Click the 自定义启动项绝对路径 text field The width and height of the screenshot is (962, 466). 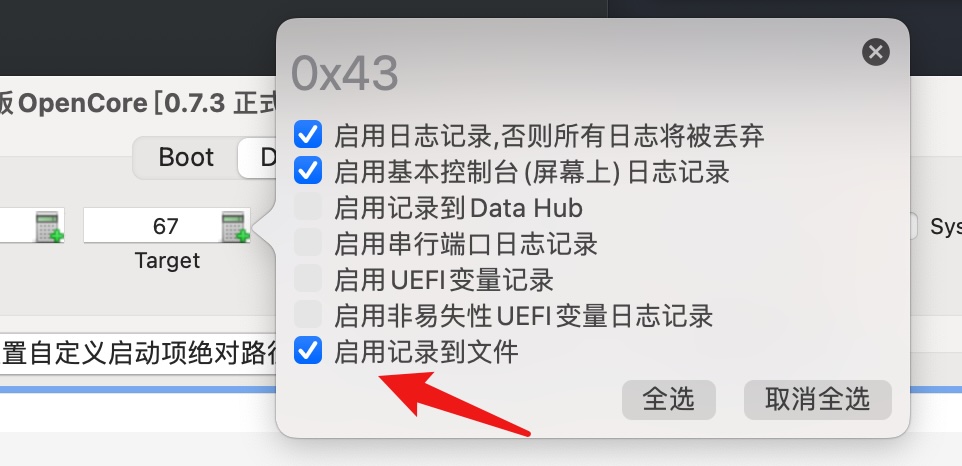[x=139, y=354]
